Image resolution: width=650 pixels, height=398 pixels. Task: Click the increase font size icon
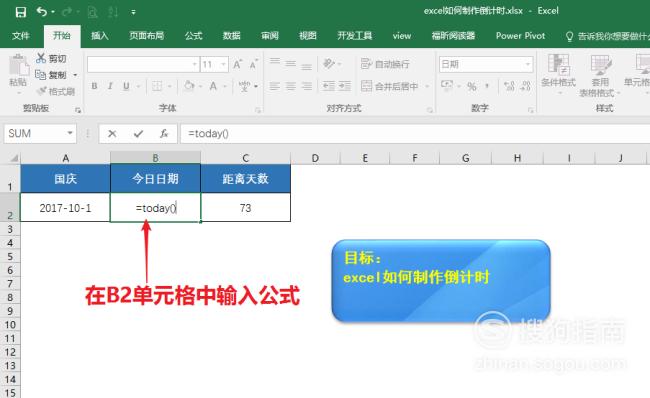click(238, 64)
